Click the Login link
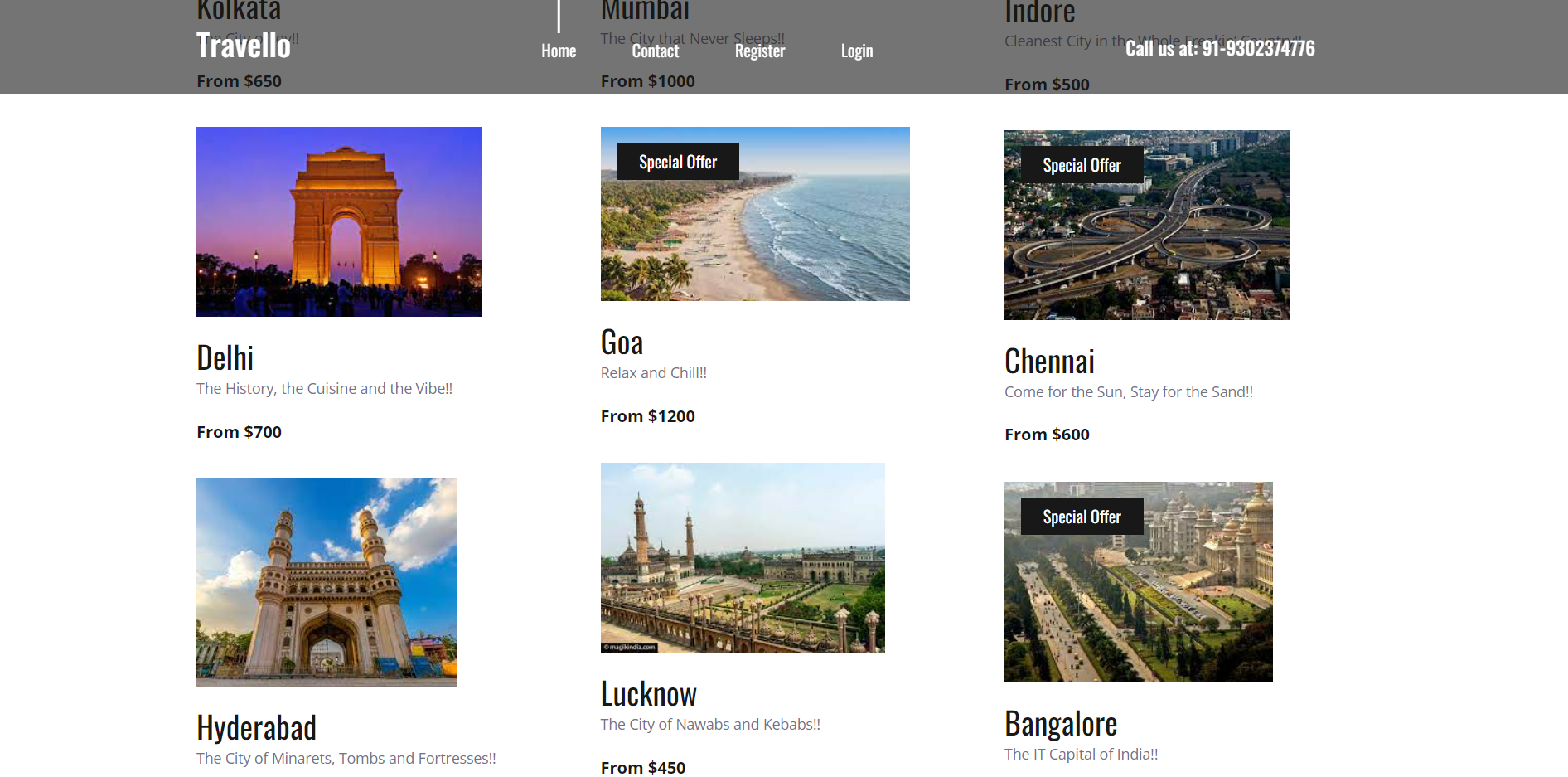 [856, 51]
